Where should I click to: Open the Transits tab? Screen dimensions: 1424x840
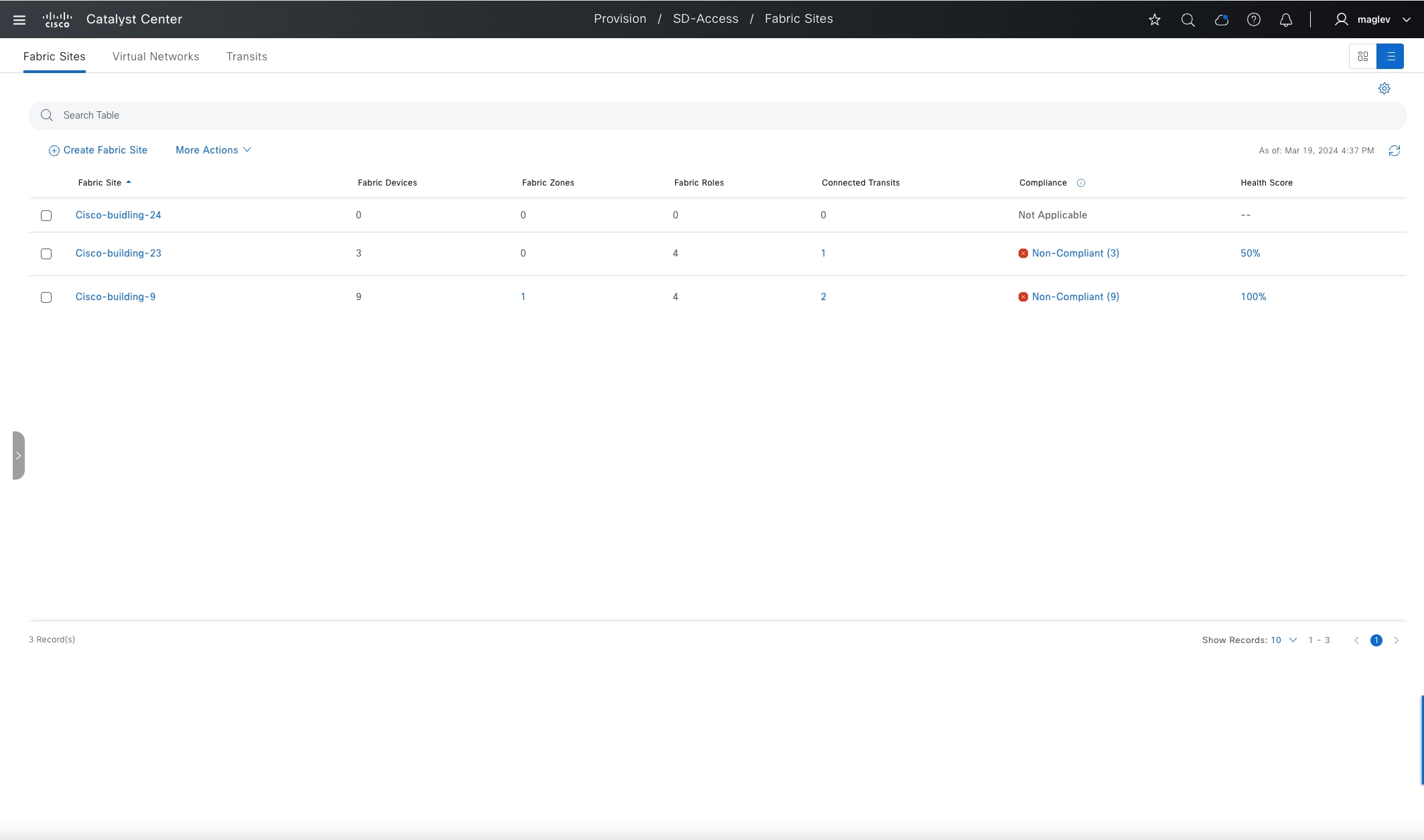click(x=246, y=56)
